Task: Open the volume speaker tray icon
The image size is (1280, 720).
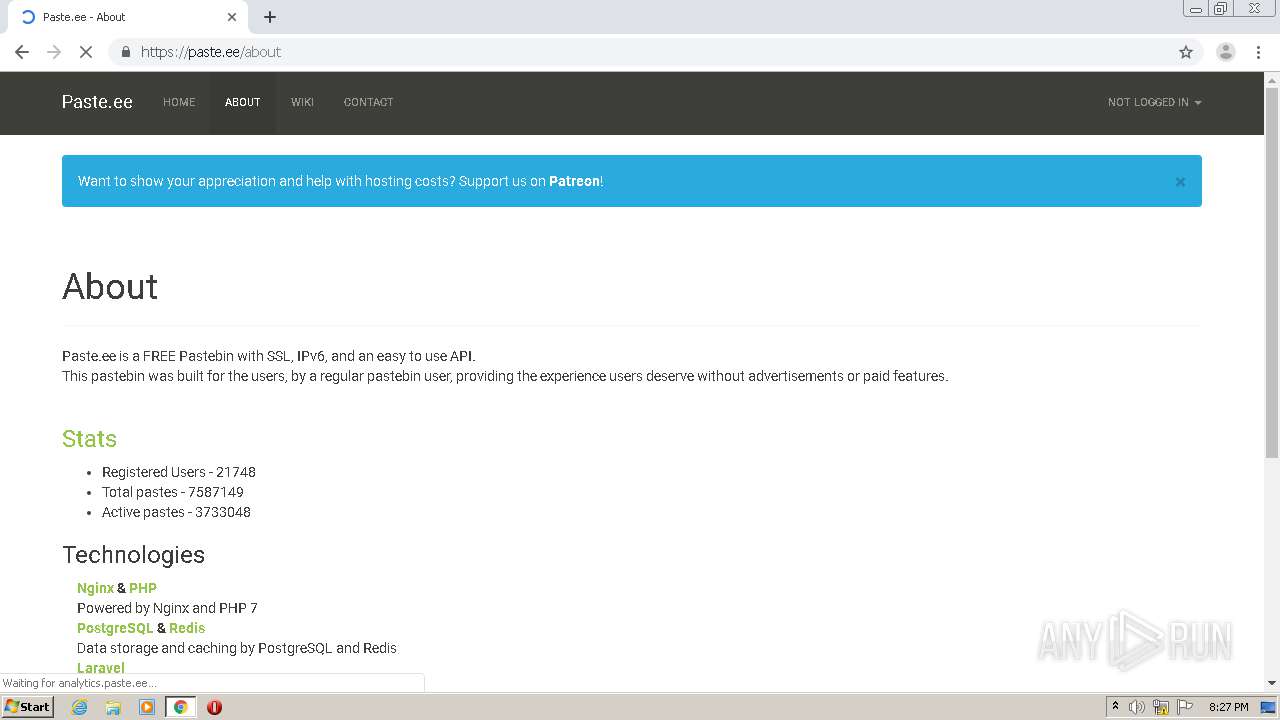Action: pos(1137,707)
